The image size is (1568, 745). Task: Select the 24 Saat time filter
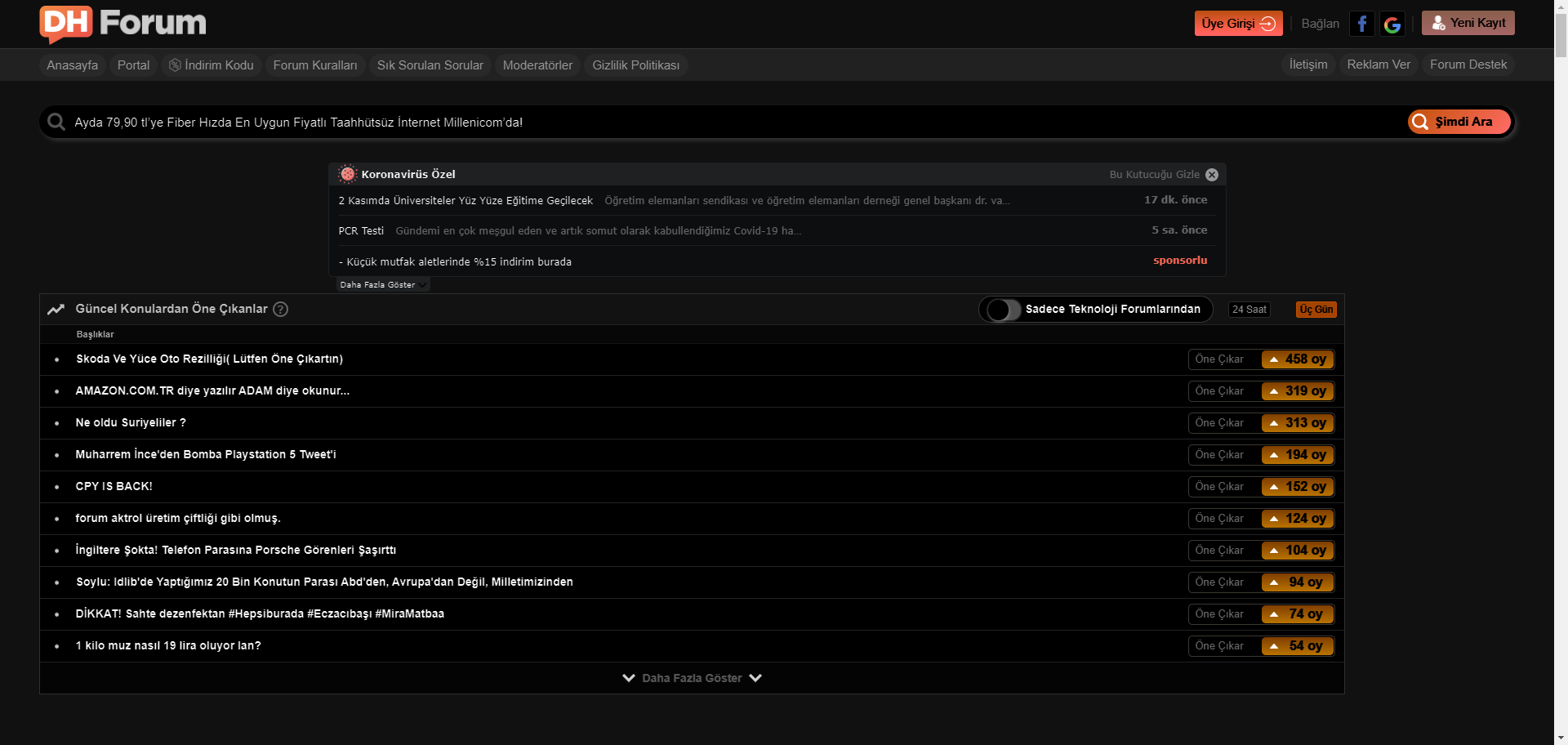pos(1249,310)
